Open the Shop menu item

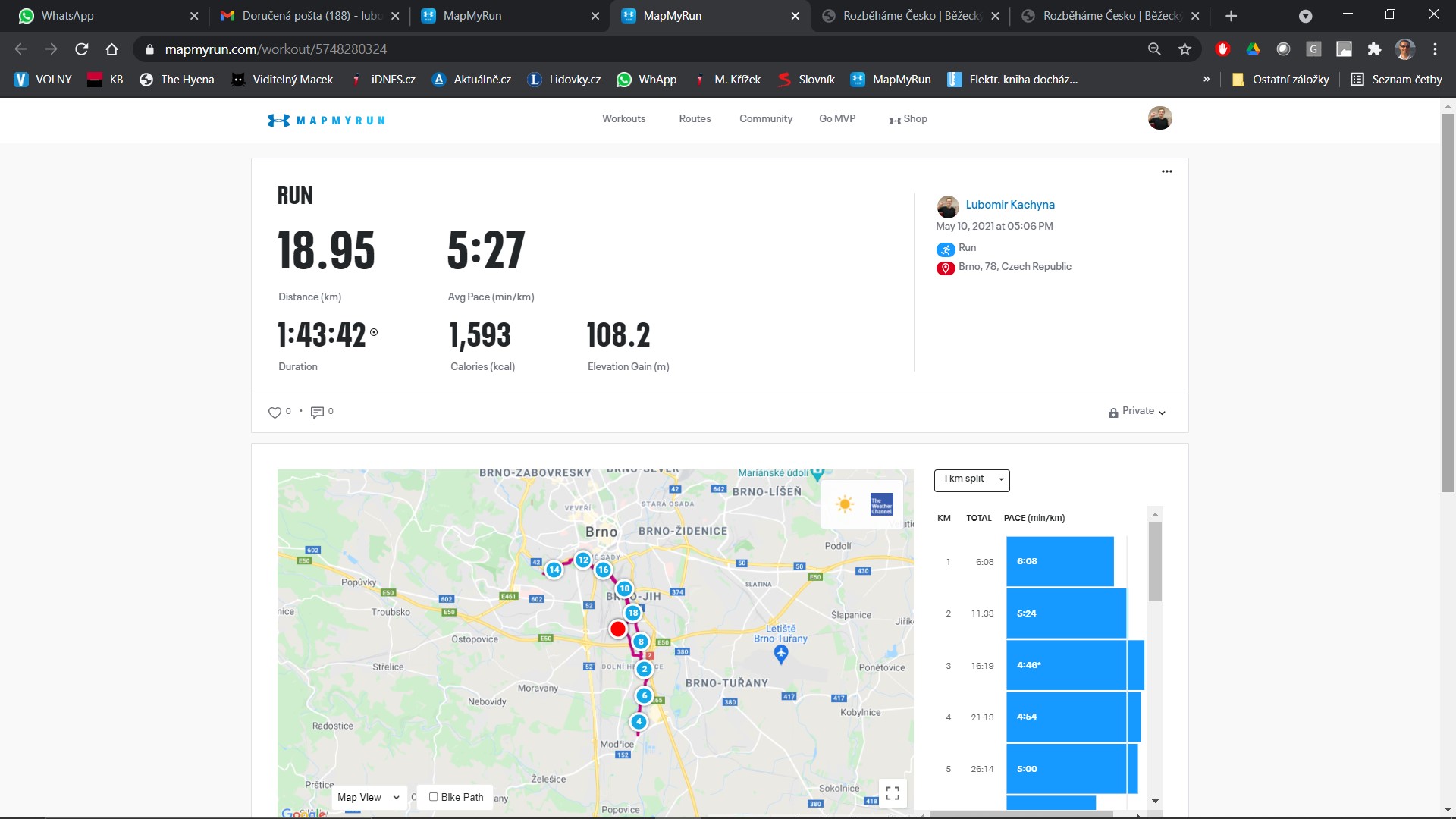[x=908, y=119]
